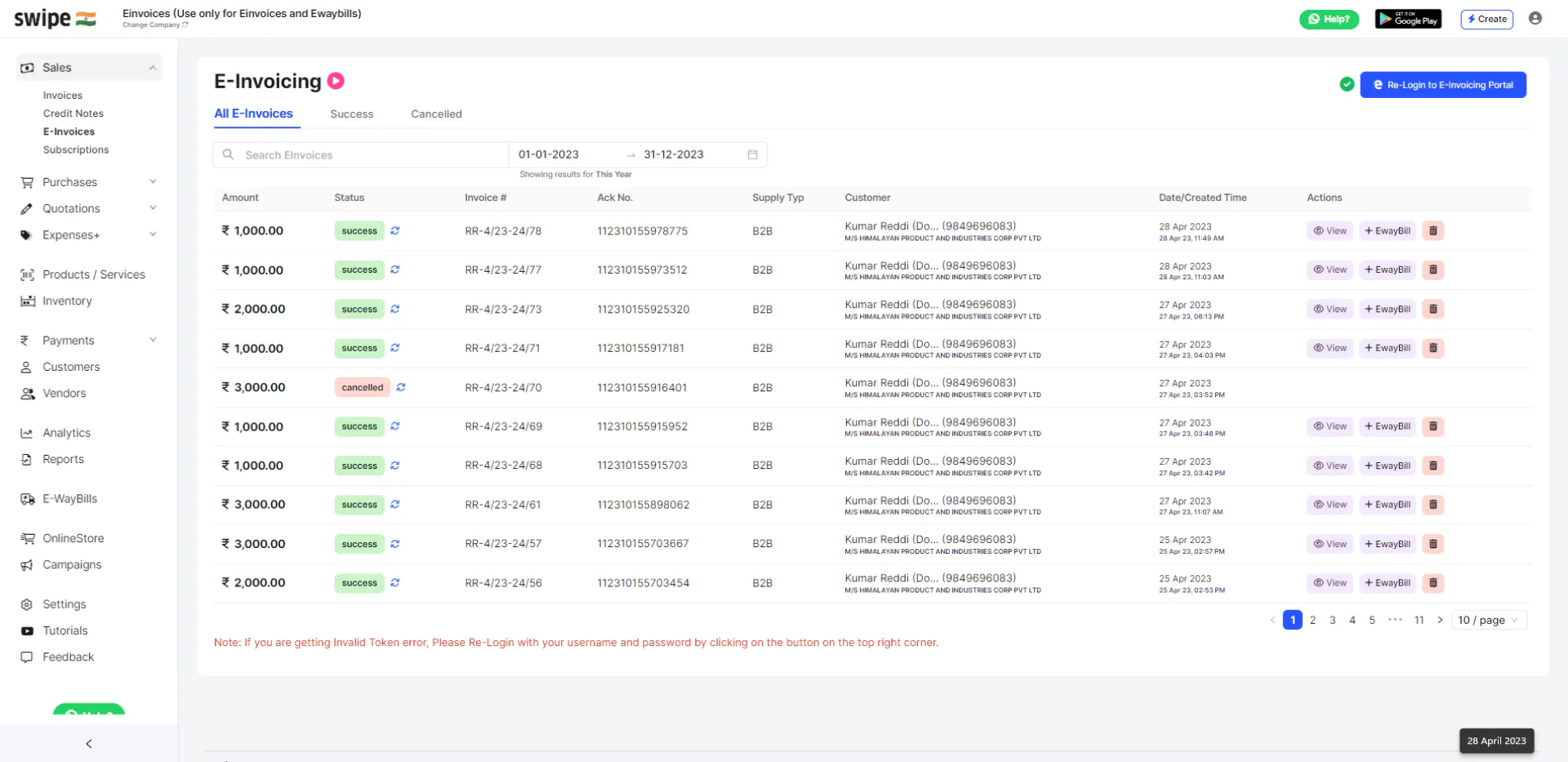
Task: Refresh status for cancelled invoice RR-4/23-24/70
Action: pyautogui.click(x=401, y=388)
